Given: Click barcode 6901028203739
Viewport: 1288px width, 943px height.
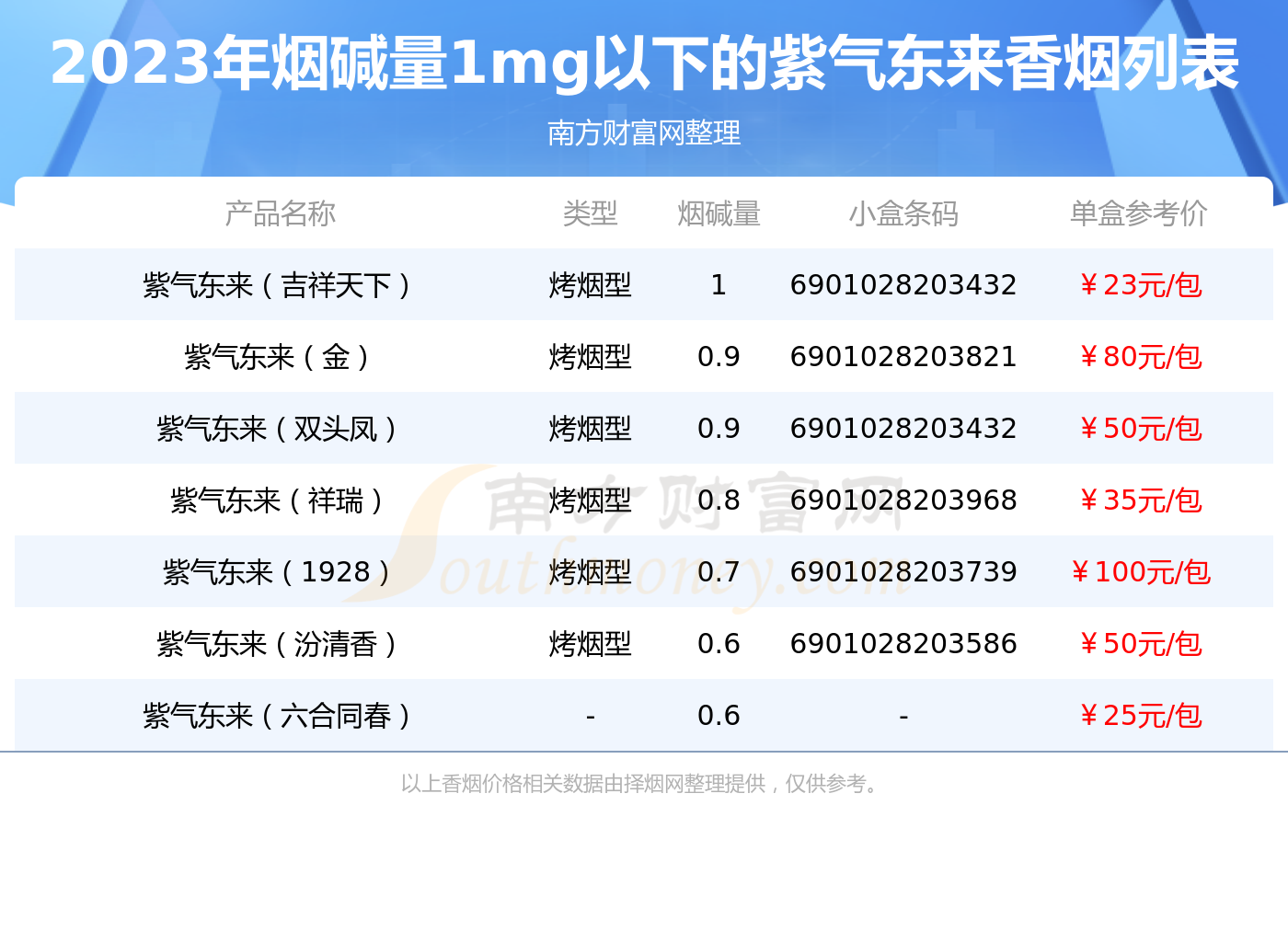Looking at the screenshot, I should [903, 572].
